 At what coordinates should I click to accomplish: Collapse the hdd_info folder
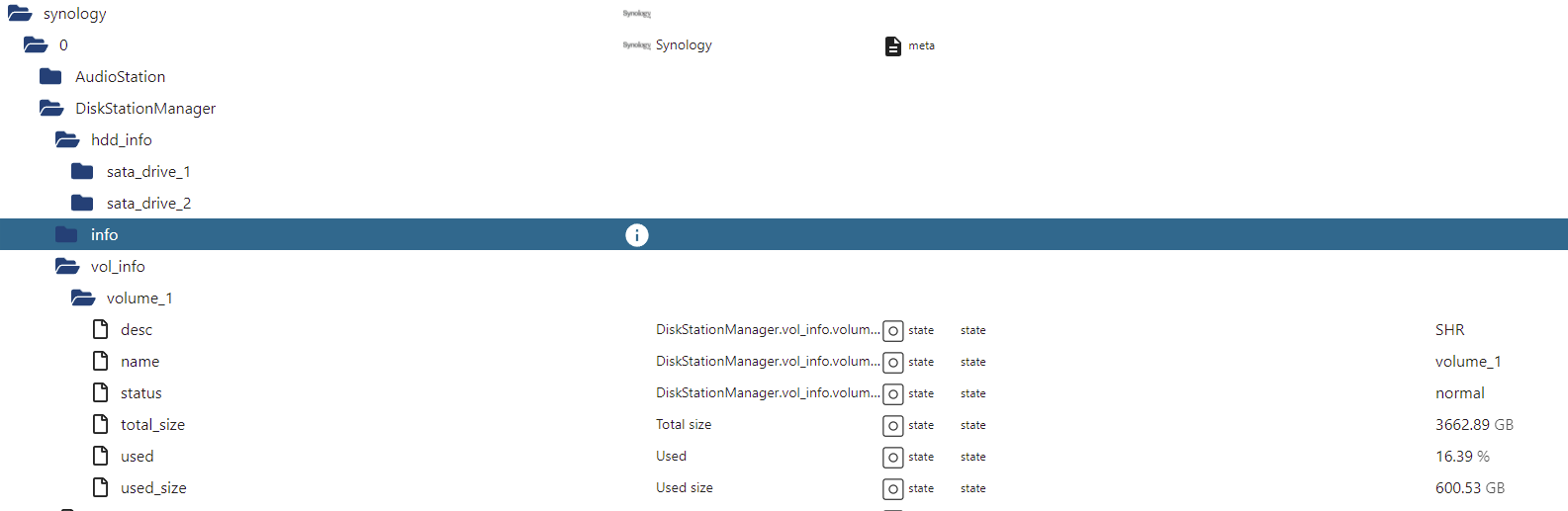[x=67, y=140]
